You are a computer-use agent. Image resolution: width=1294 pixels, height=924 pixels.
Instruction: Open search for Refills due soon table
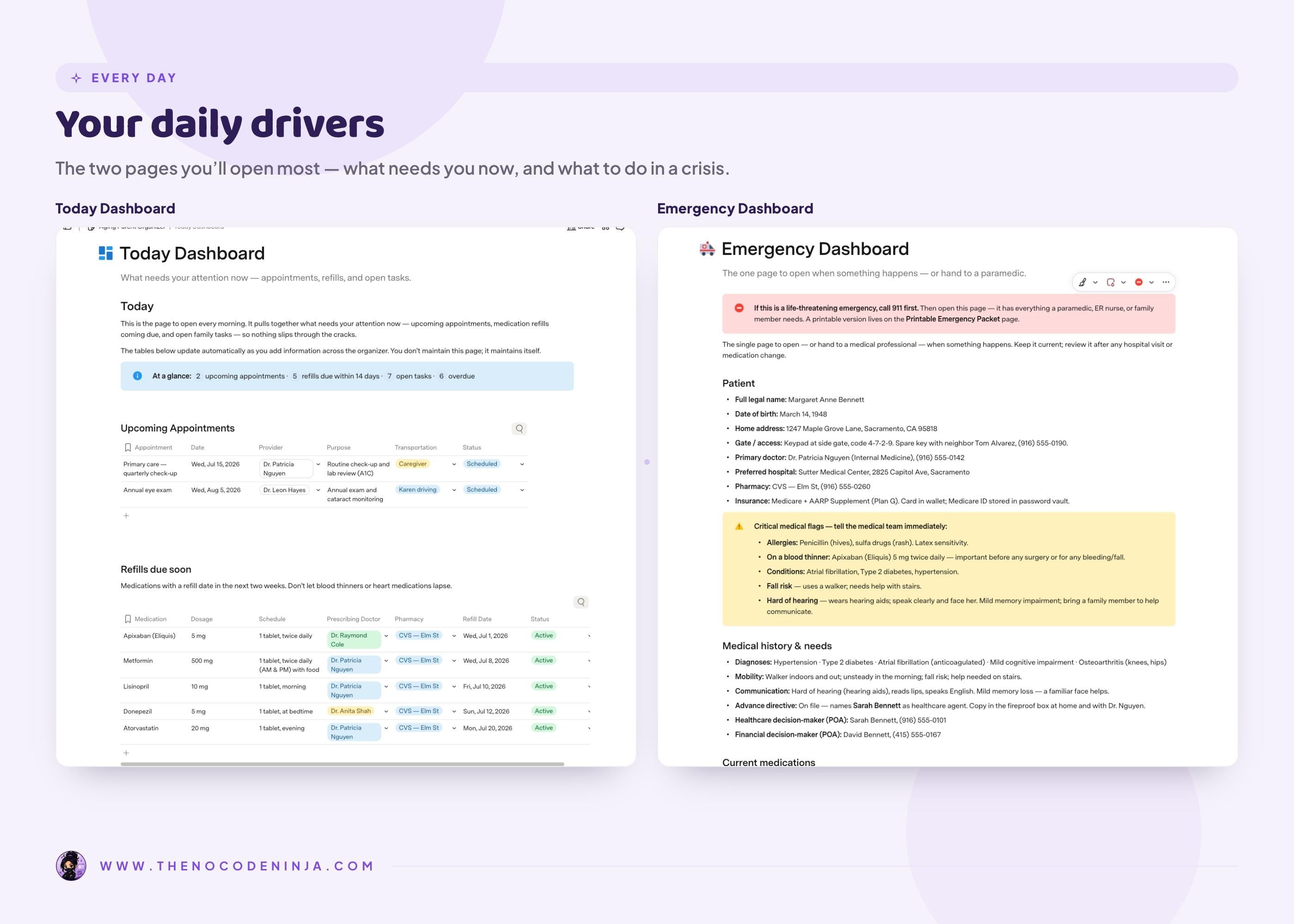click(x=580, y=602)
